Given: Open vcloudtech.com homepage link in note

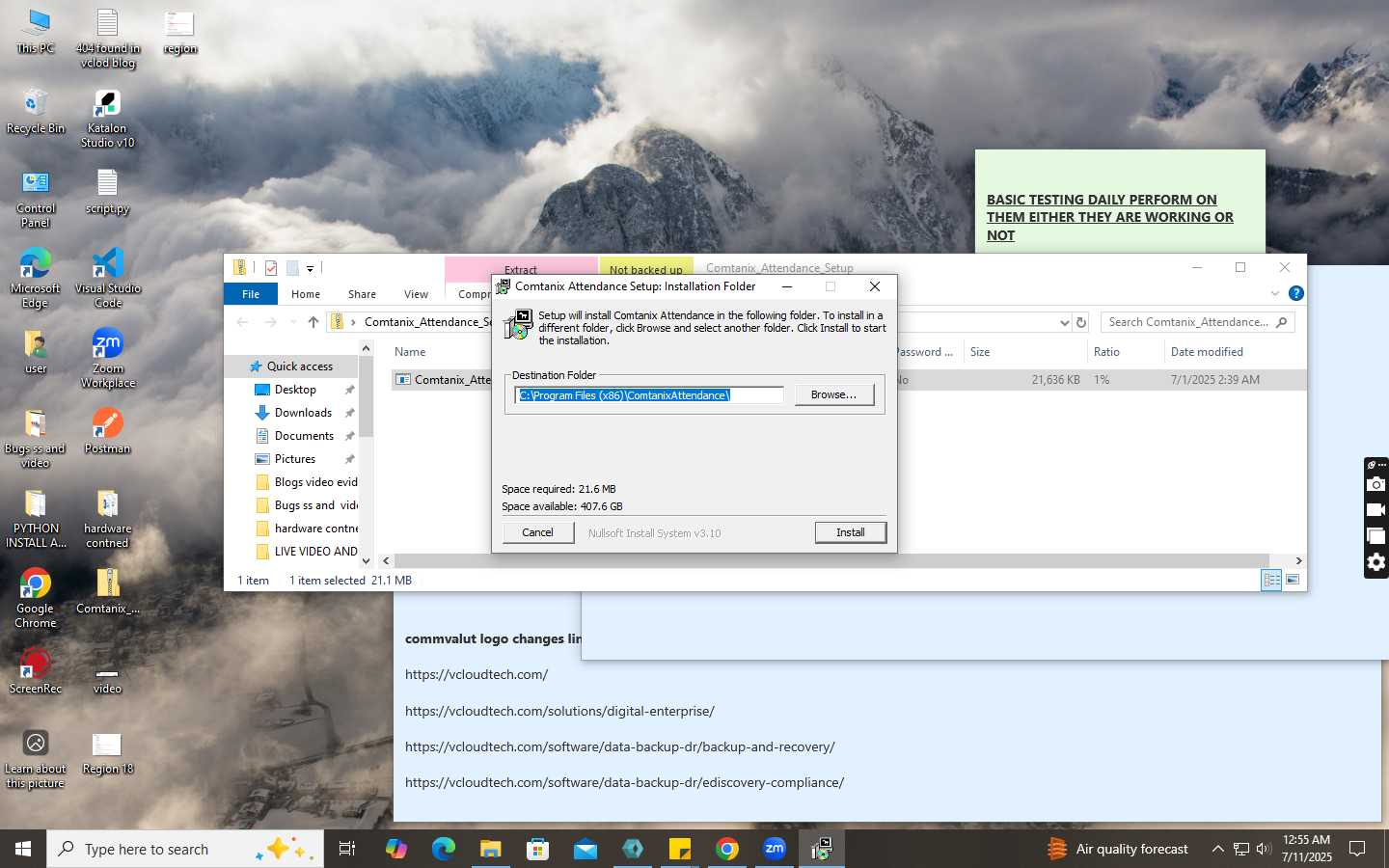Looking at the screenshot, I should [477, 674].
